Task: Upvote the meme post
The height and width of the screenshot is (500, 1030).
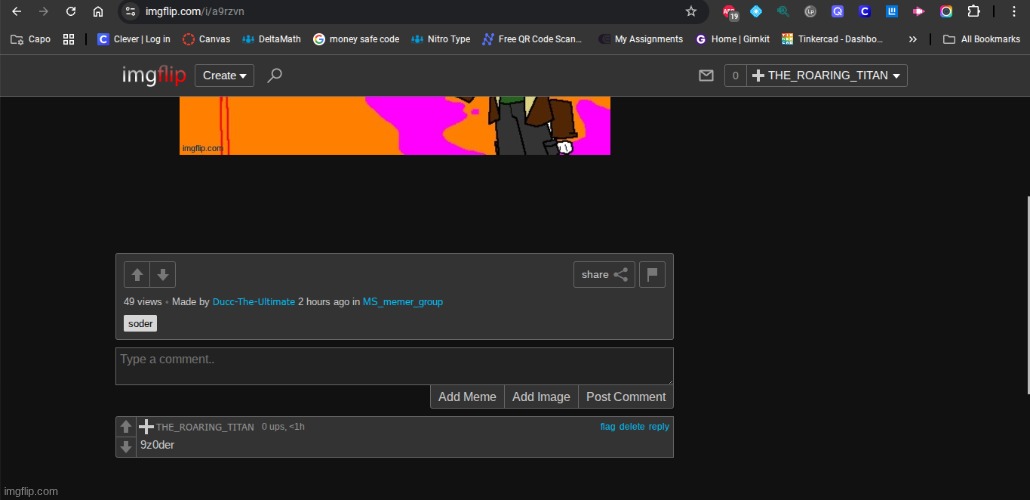Action: tap(137, 274)
